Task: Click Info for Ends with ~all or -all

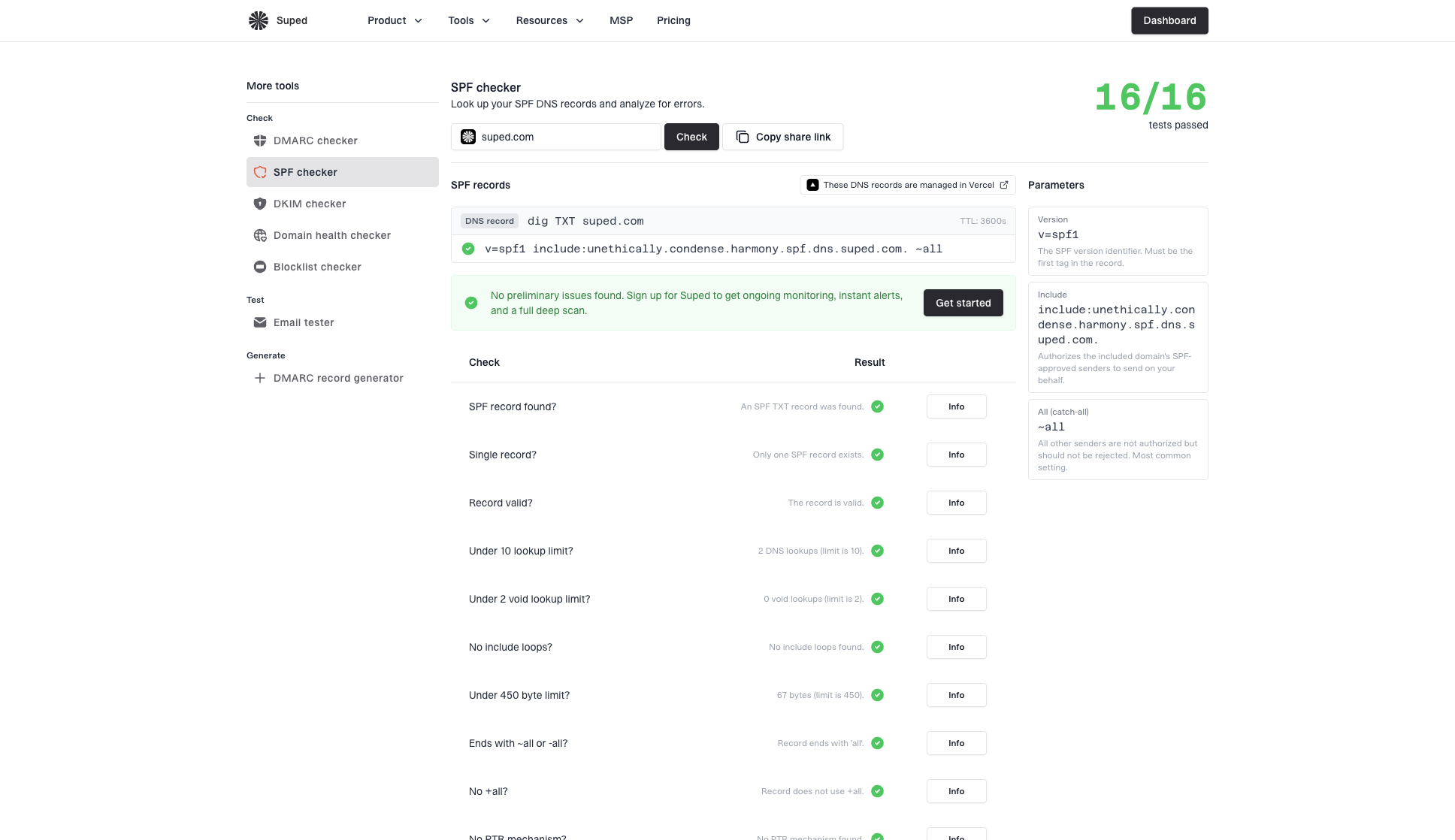Action: 957,743
